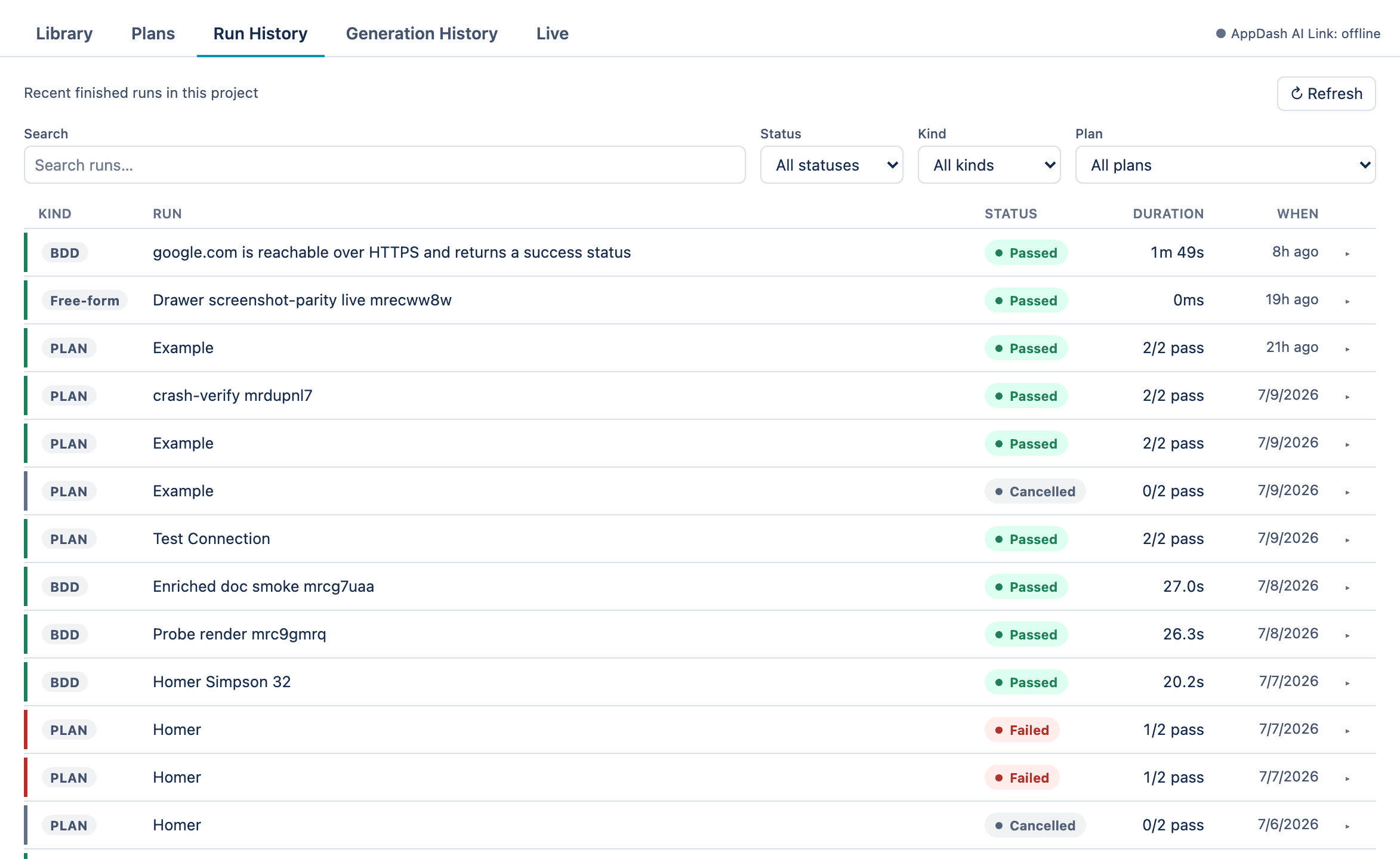
Task: Select the Run History tab
Action: pyautogui.click(x=260, y=33)
